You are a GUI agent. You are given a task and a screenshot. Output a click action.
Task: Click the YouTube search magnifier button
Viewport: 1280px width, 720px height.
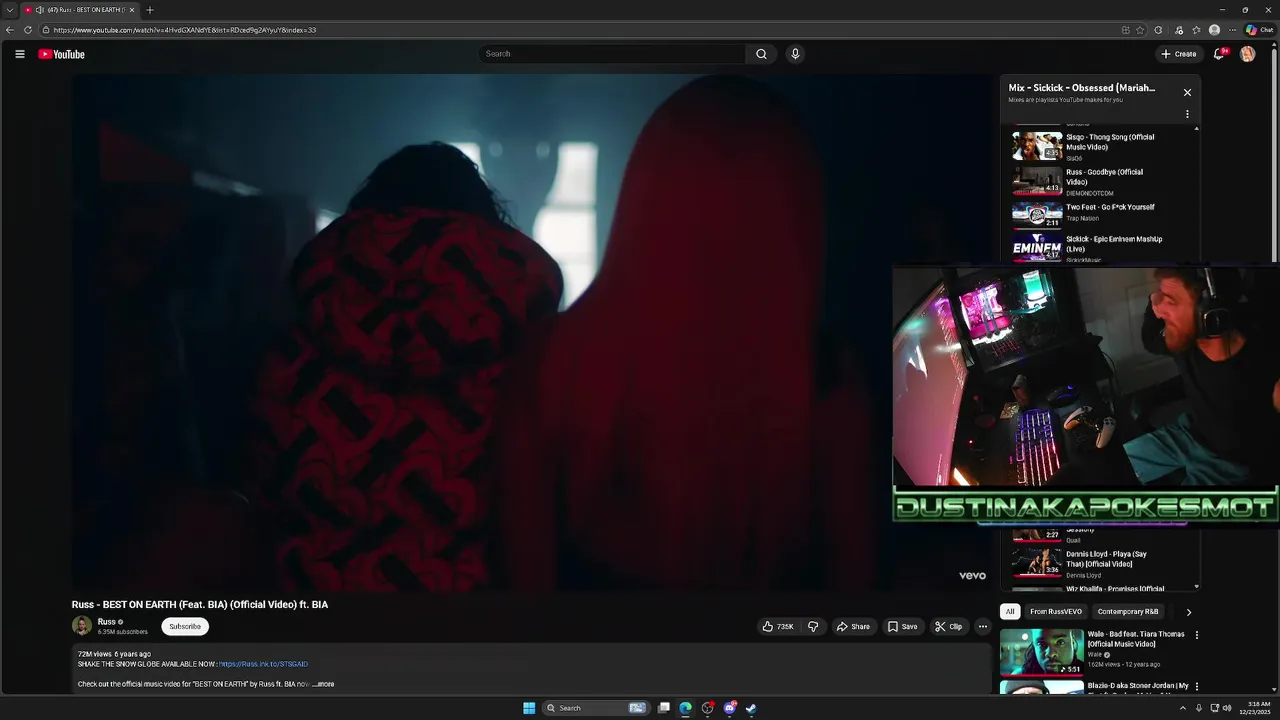761,54
